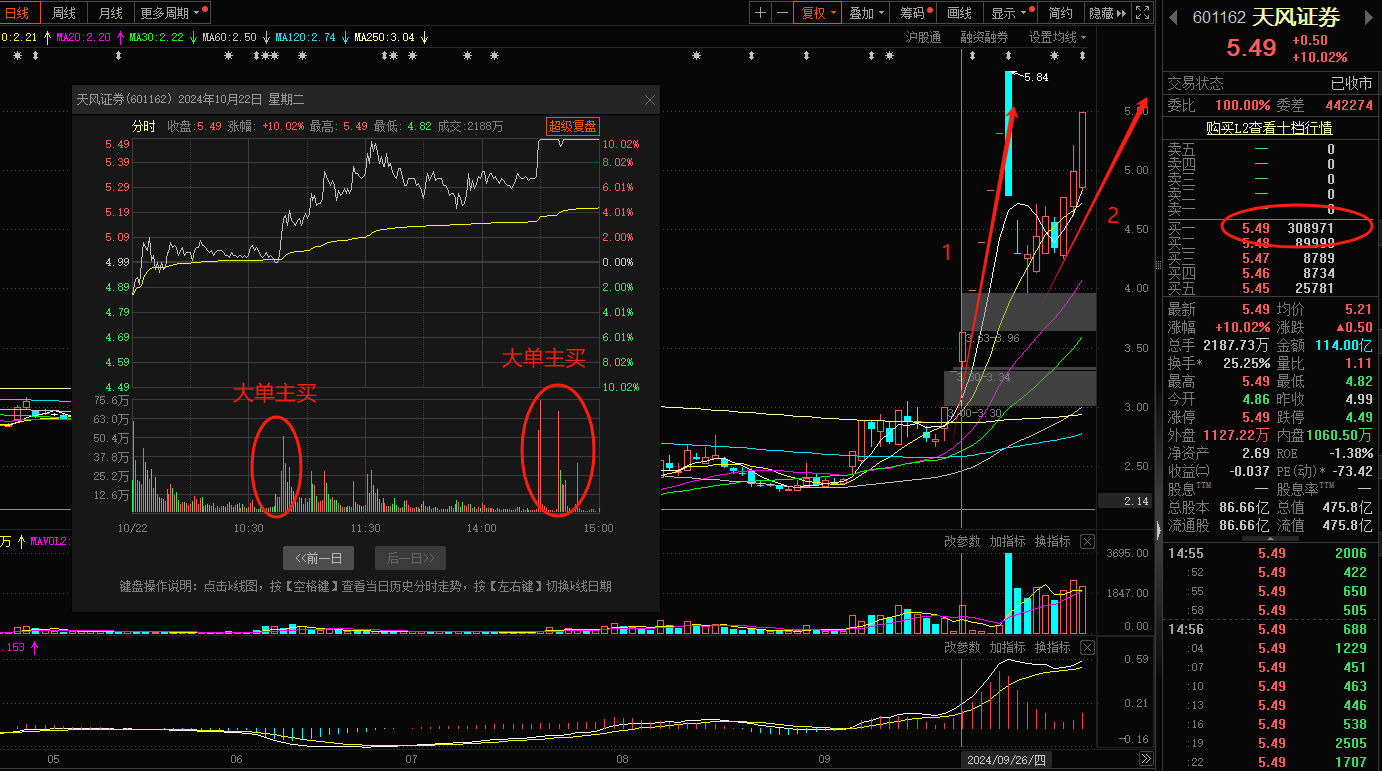Close the MACD indicator sub-panel

(x=1088, y=648)
